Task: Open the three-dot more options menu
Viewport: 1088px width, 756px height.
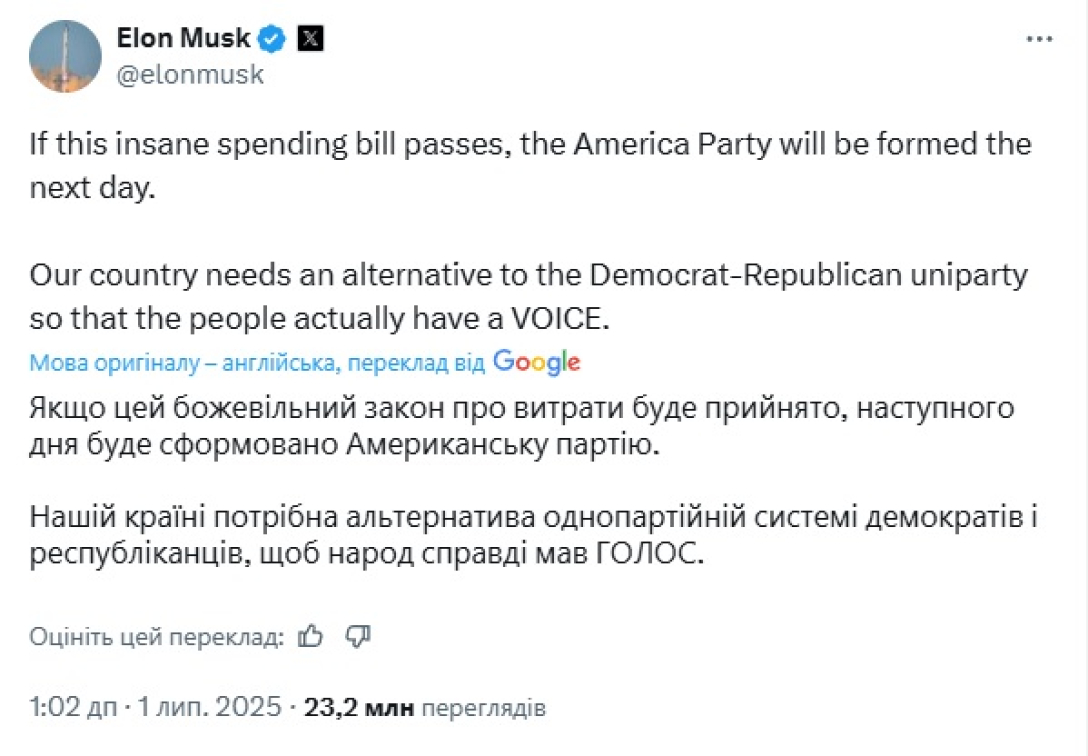Action: 1040,38
